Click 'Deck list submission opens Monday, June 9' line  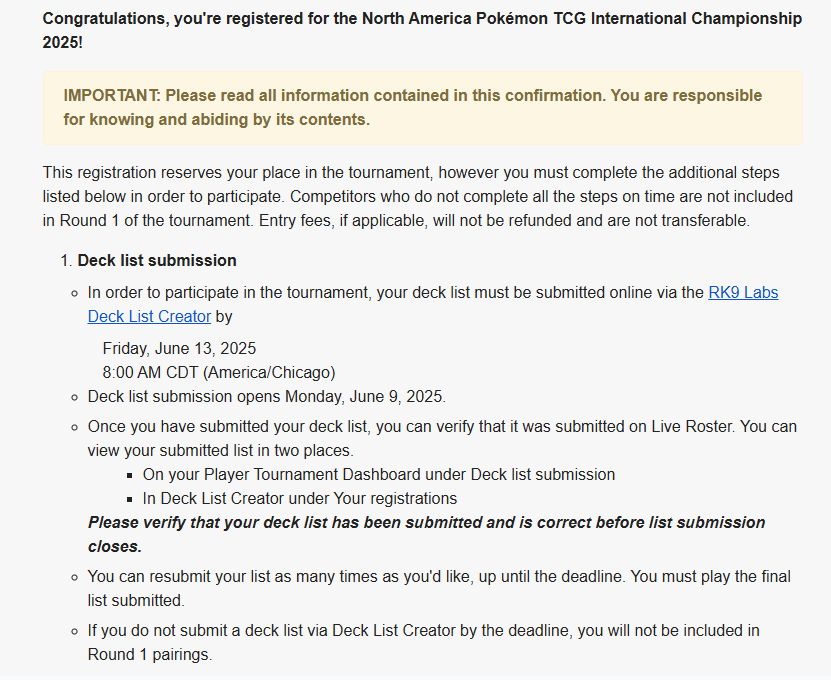[x=267, y=396]
